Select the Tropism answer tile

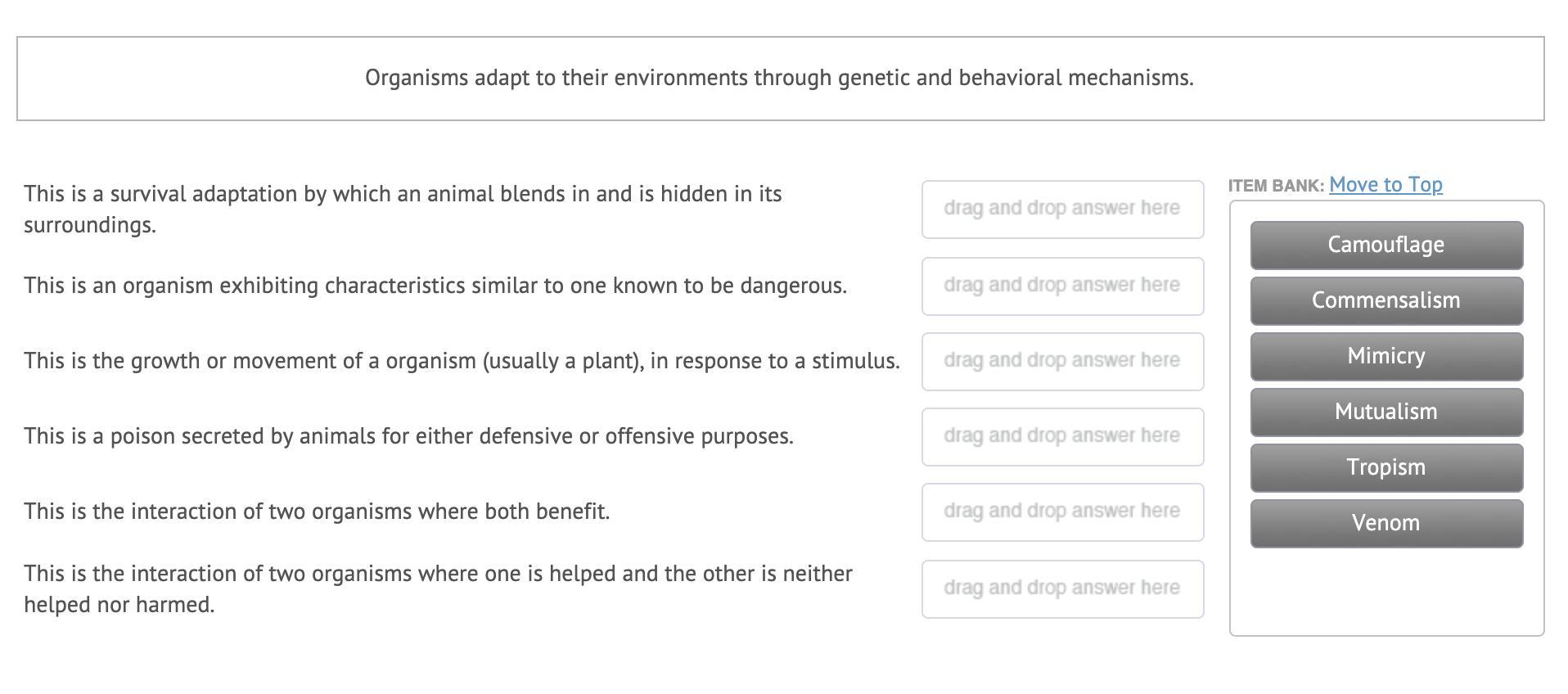pos(1386,467)
